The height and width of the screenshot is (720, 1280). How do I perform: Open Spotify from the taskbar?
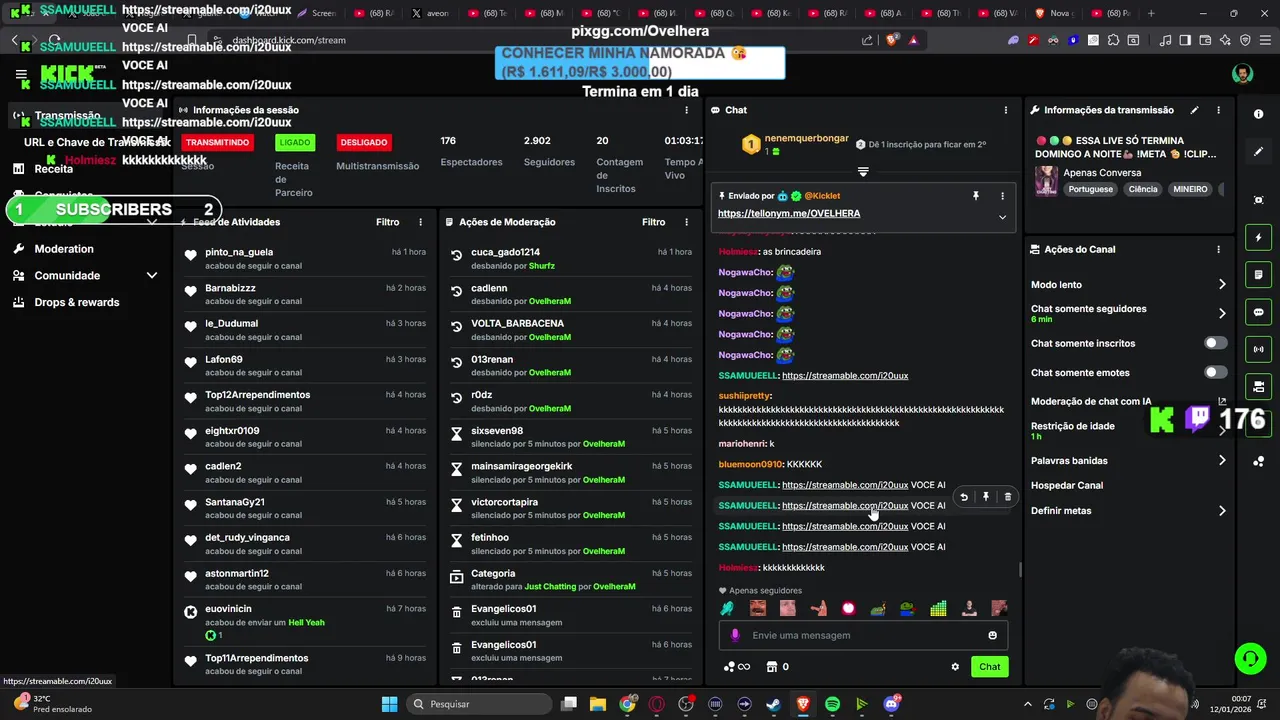[832, 704]
